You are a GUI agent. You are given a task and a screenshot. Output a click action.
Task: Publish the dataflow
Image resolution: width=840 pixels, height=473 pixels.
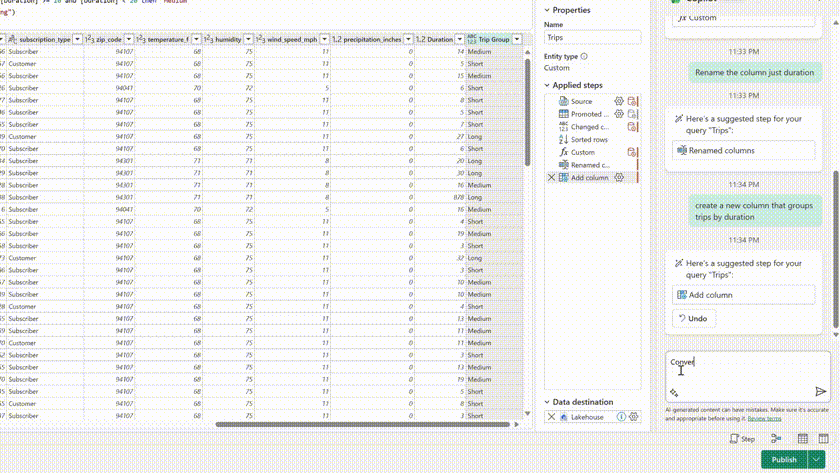click(x=784, y=459)
